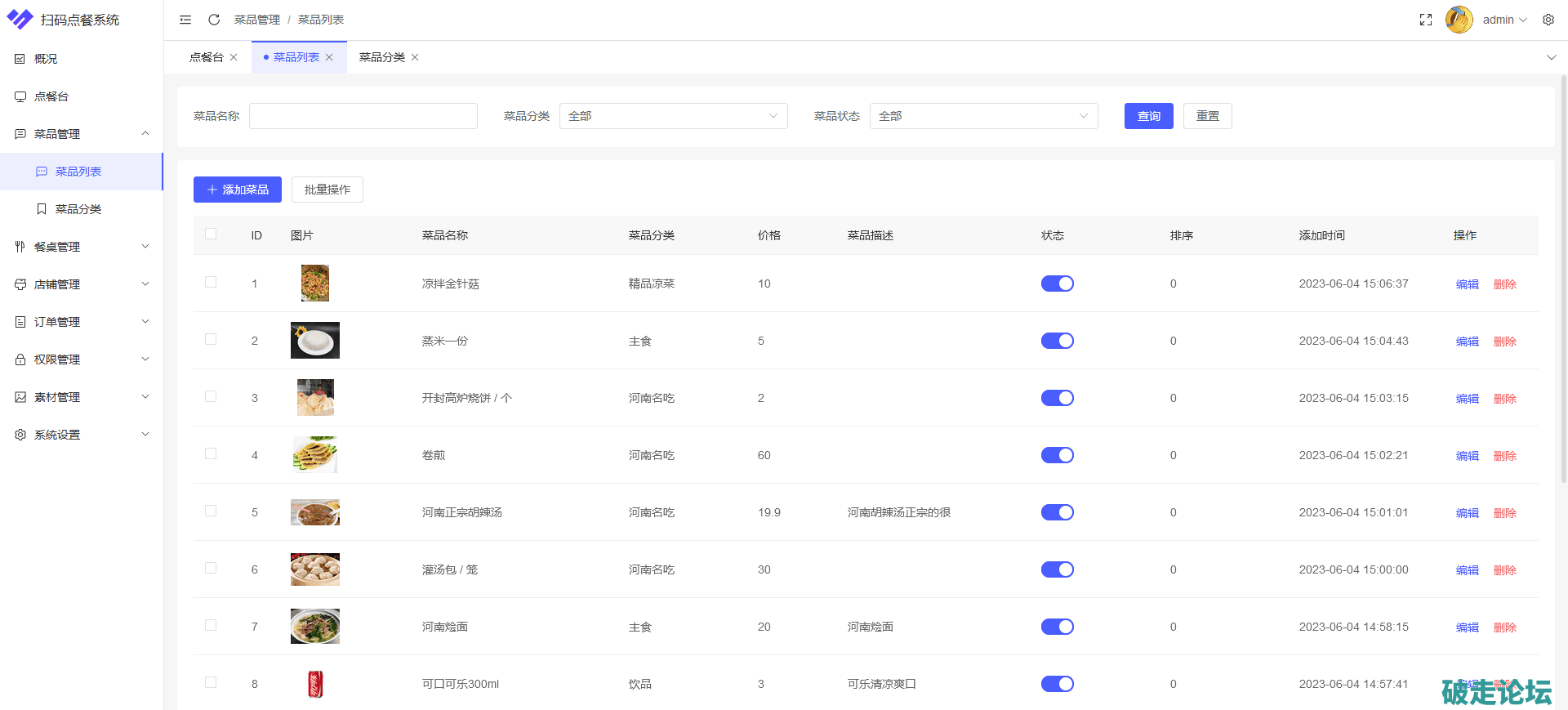Click the sidebar collapse menu icon
Screen dimensions: 1568x710
coord(185,20)
